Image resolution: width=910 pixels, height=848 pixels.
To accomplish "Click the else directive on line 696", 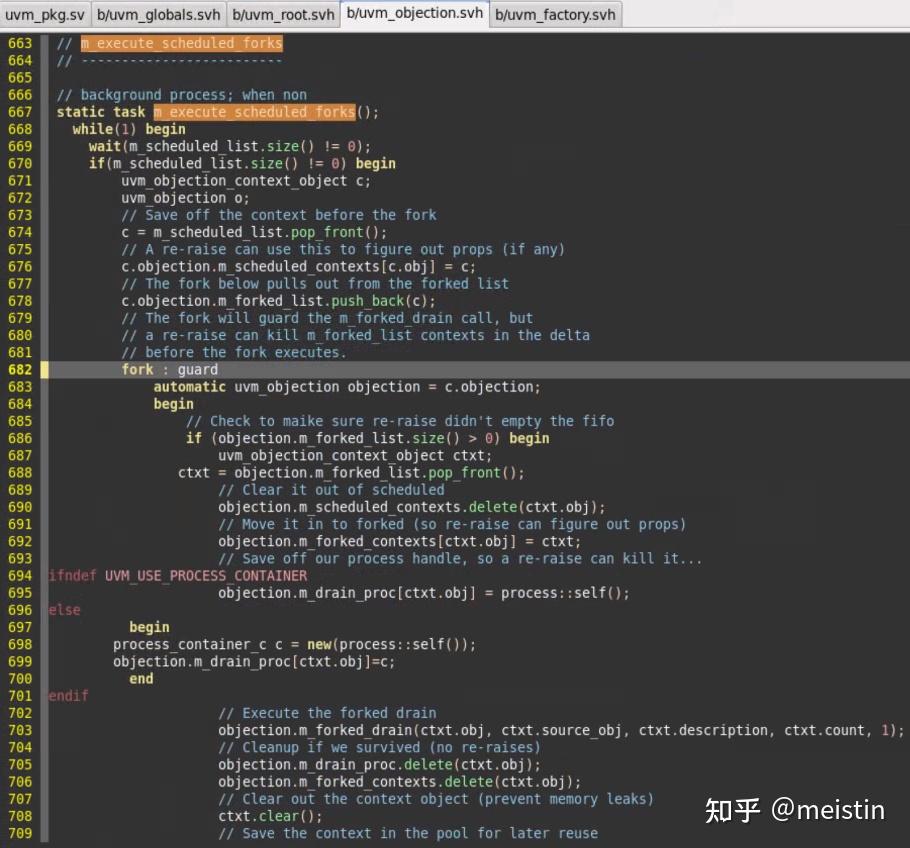I will click(x=64, y=609).
